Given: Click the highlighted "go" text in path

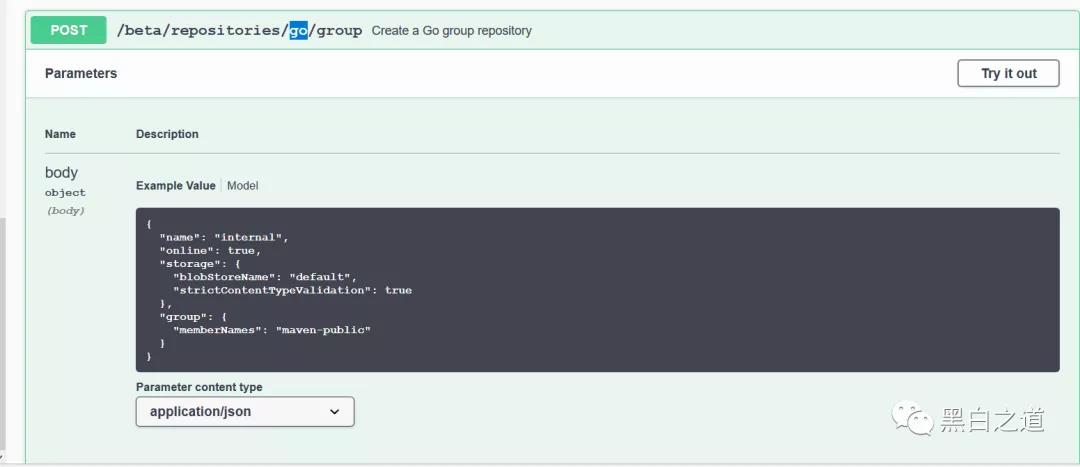Looking at the screenshot, I should tap(298, 30).
